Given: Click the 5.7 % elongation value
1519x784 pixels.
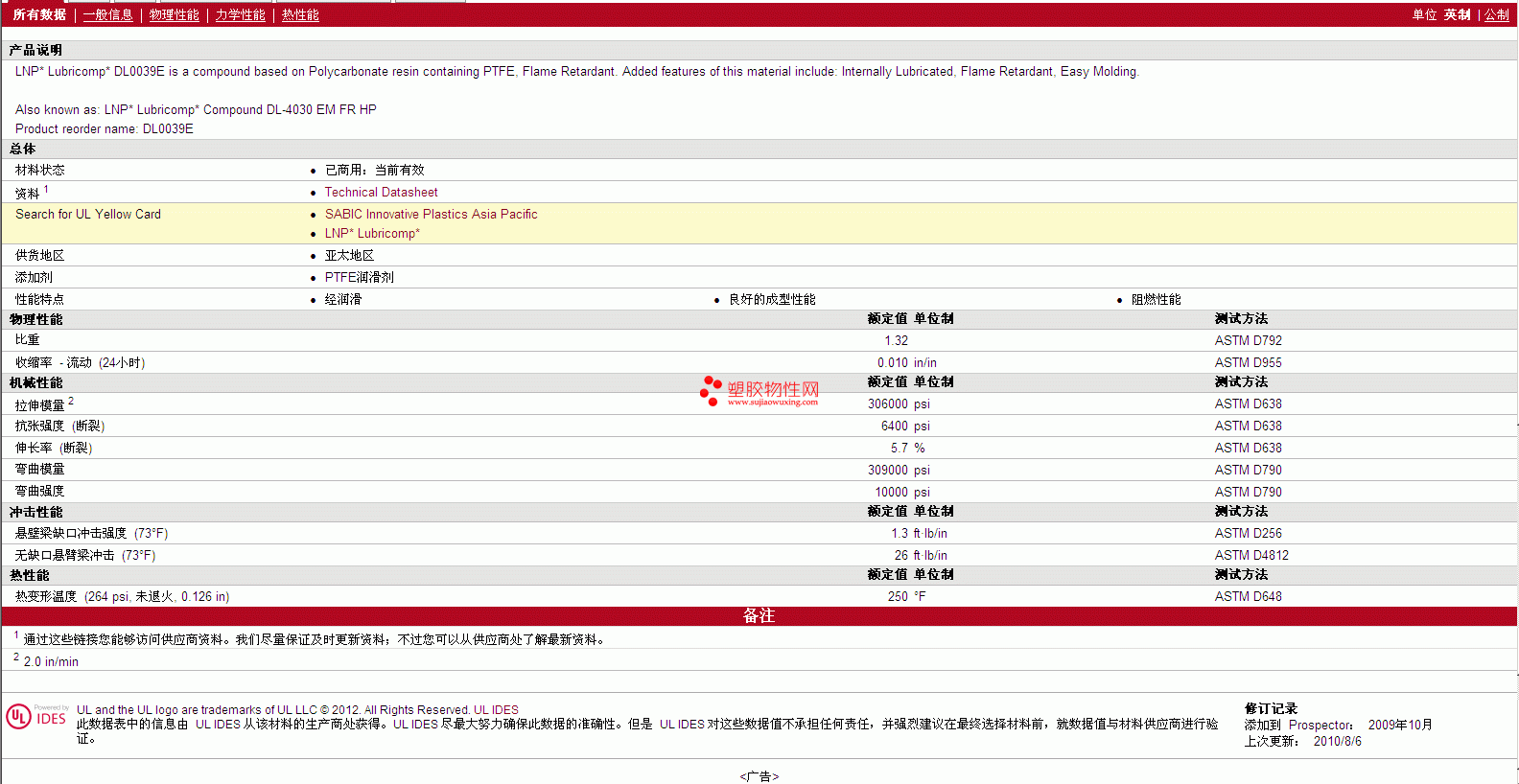Looking at the screenshot, I should point(907,448).
